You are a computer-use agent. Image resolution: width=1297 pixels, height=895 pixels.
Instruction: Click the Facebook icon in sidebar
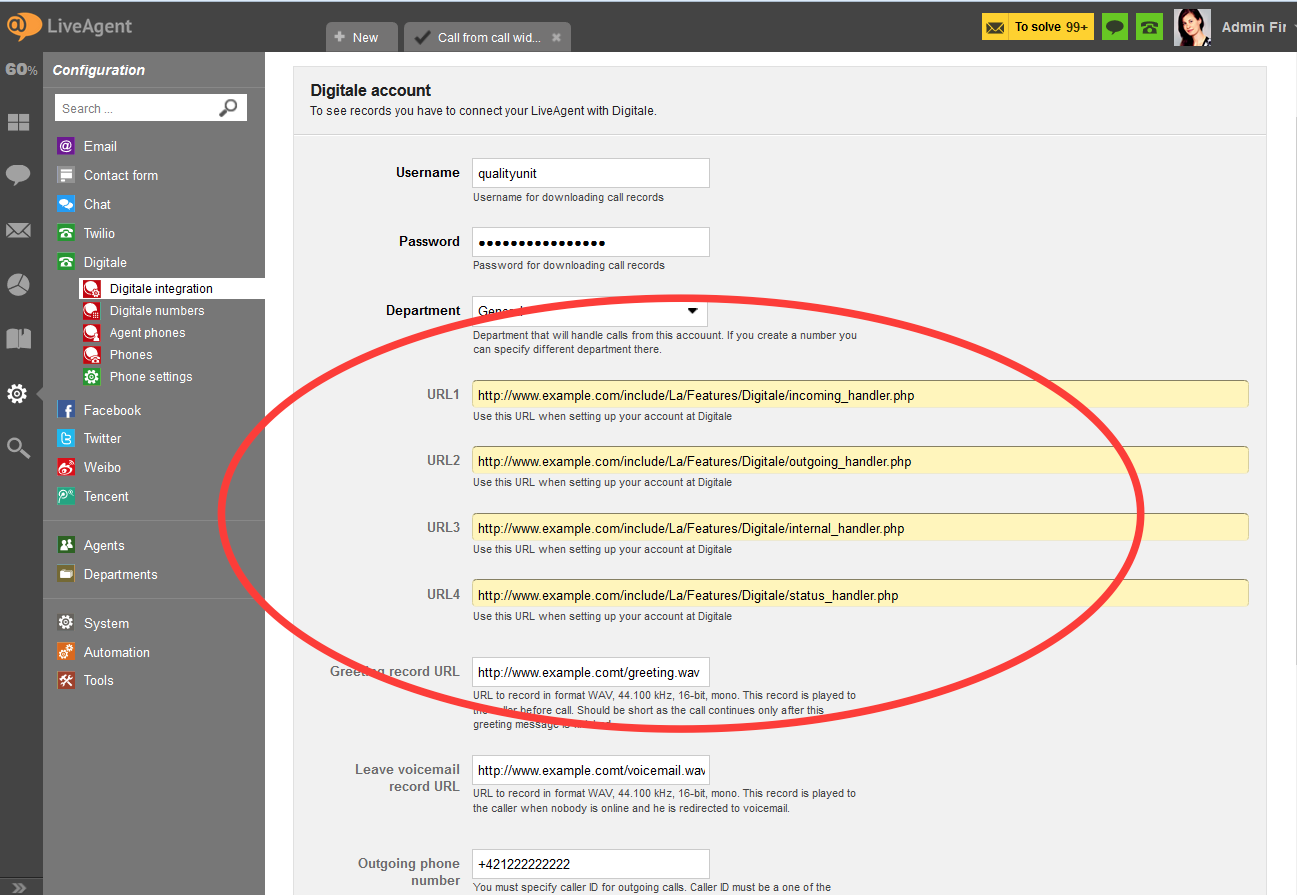pyautogui.click(x=66, y=410)
